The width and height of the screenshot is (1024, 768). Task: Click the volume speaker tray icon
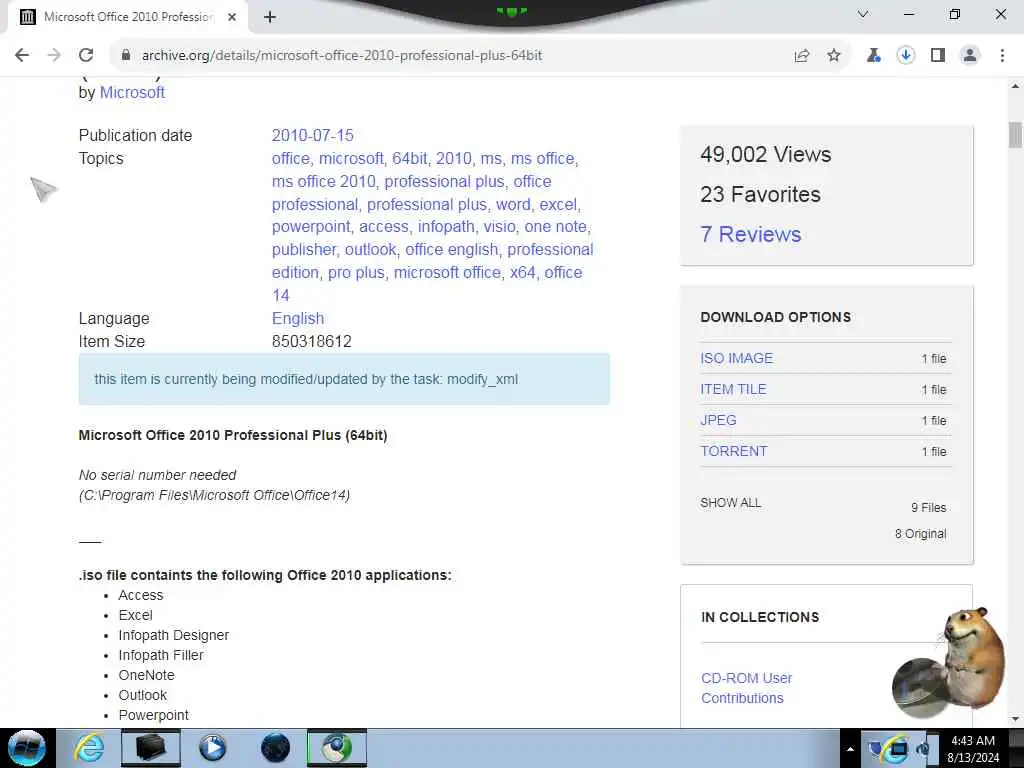pyautogui.click(x=923, y=749)
